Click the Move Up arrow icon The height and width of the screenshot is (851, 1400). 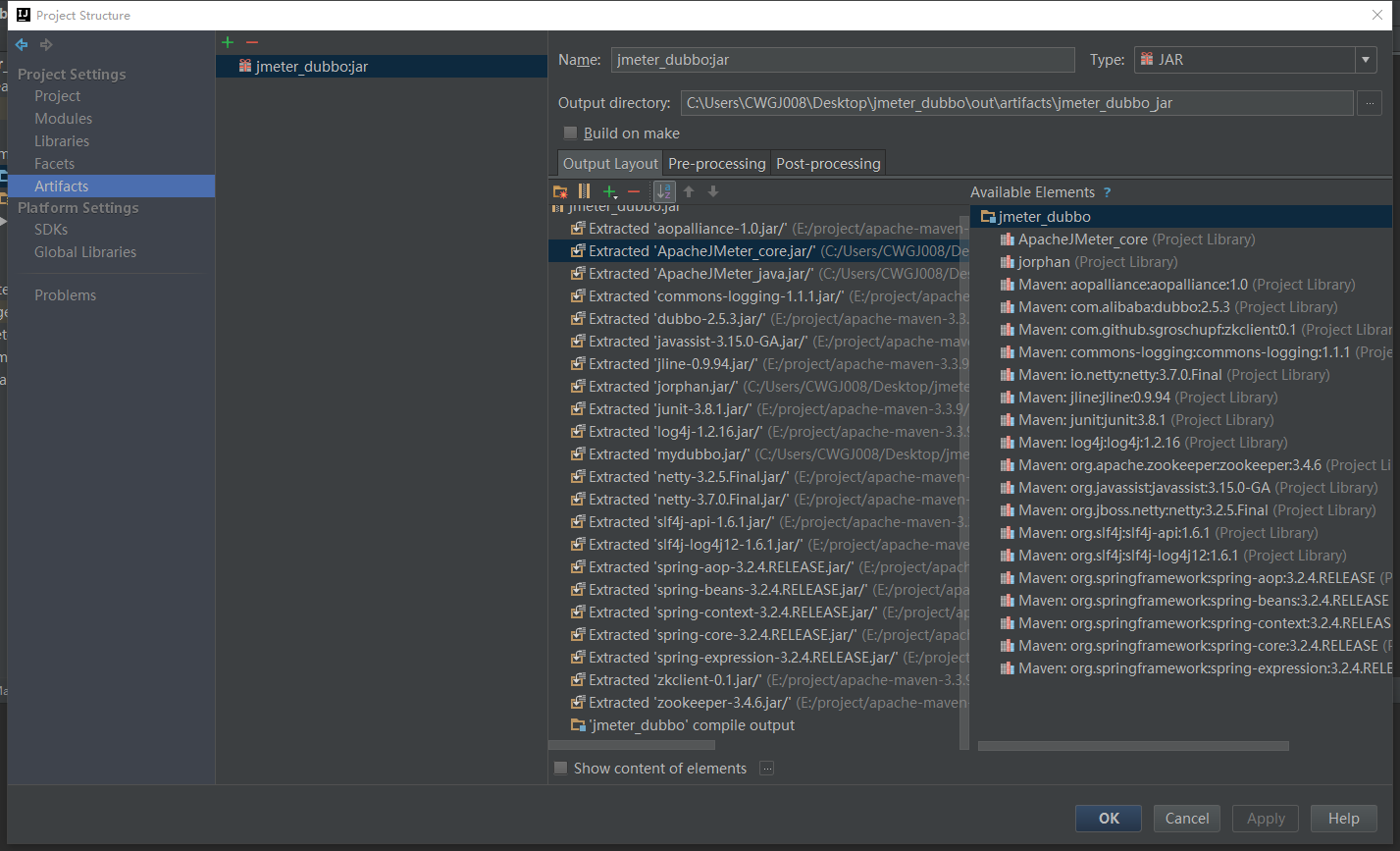coord(689,192)
